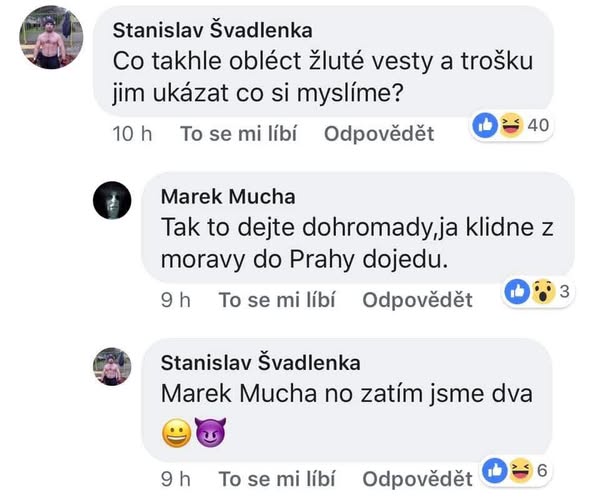Click the thumbs-up reaction icon on Marek's comment
The height and width of the screenshot is (501, 600).
[x=518, y=292]
